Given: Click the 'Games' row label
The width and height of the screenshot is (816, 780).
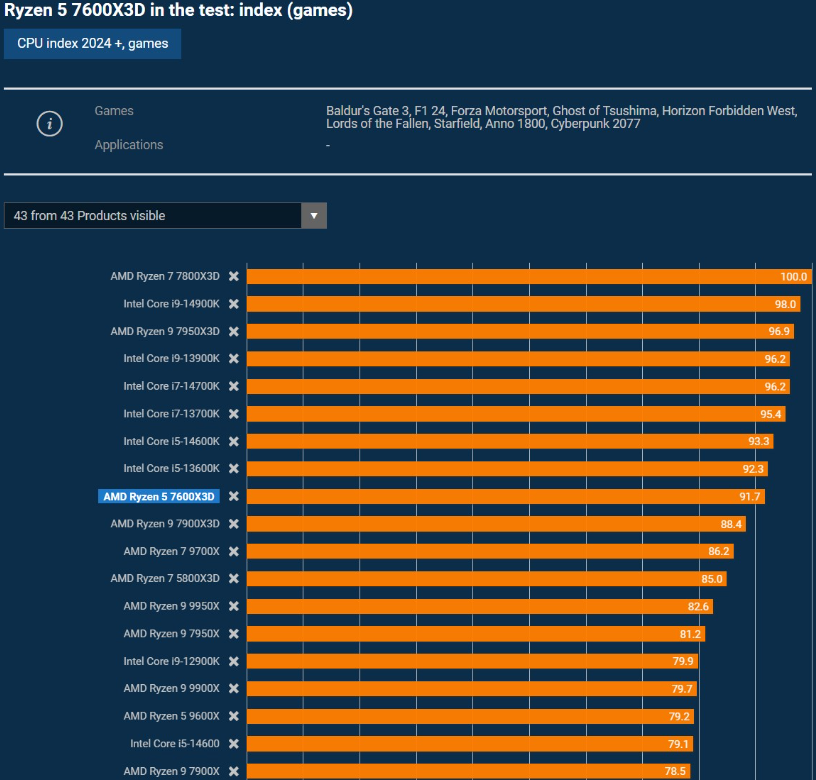Looking at the screenshot, I should [114, 111].
